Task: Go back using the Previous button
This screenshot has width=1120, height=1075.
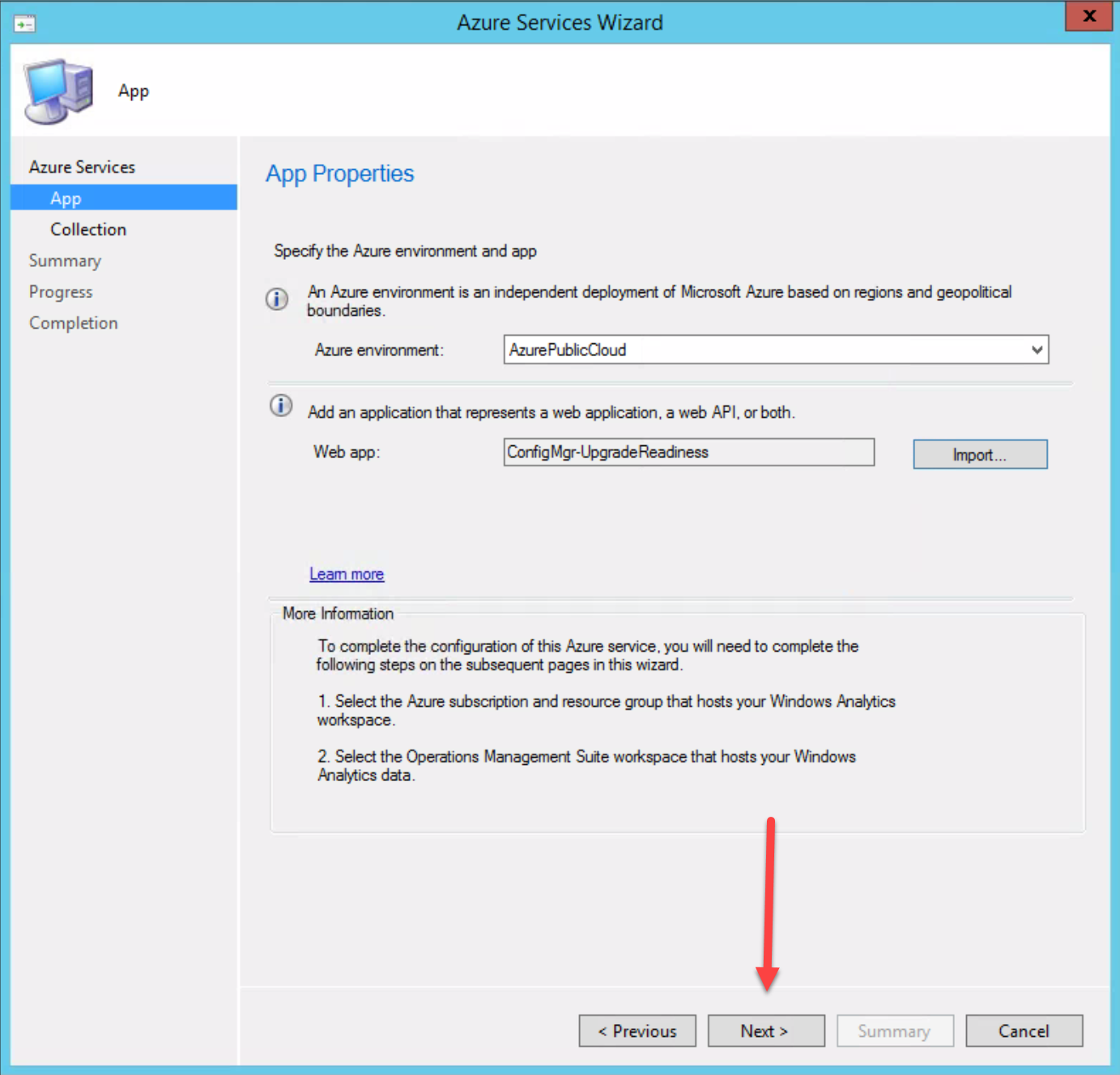Action: pos(637,1030)
